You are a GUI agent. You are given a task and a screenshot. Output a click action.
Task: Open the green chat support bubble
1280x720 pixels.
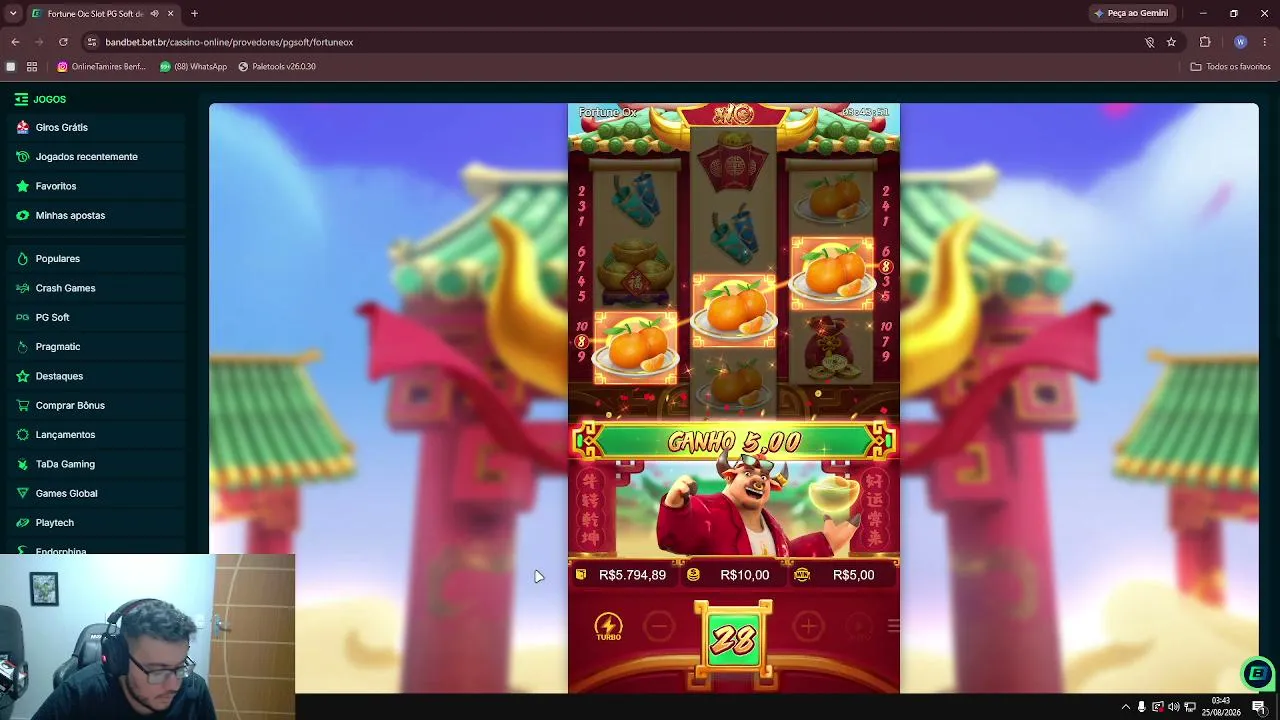[x=1257, y=673]
